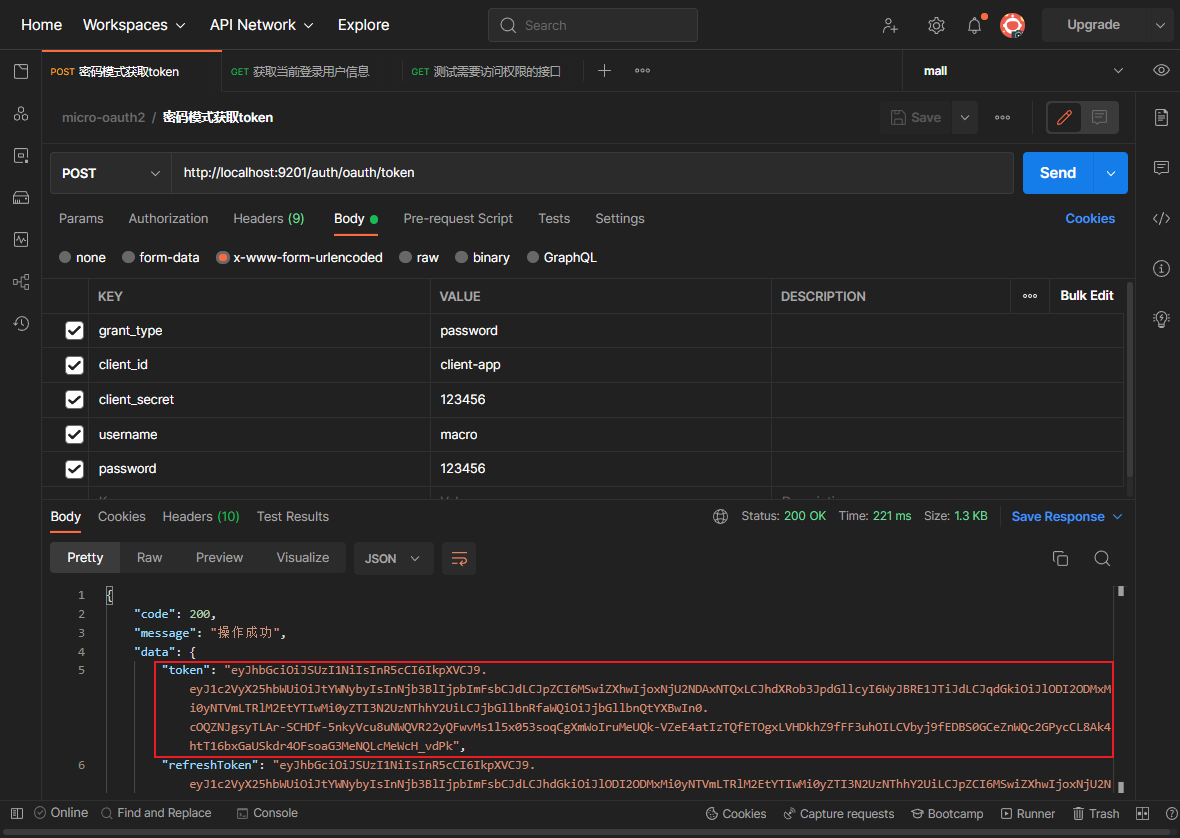Toggle line wrap in response viewer
This screenshot has width=1180, height=838.
click(x=459, y=558)
